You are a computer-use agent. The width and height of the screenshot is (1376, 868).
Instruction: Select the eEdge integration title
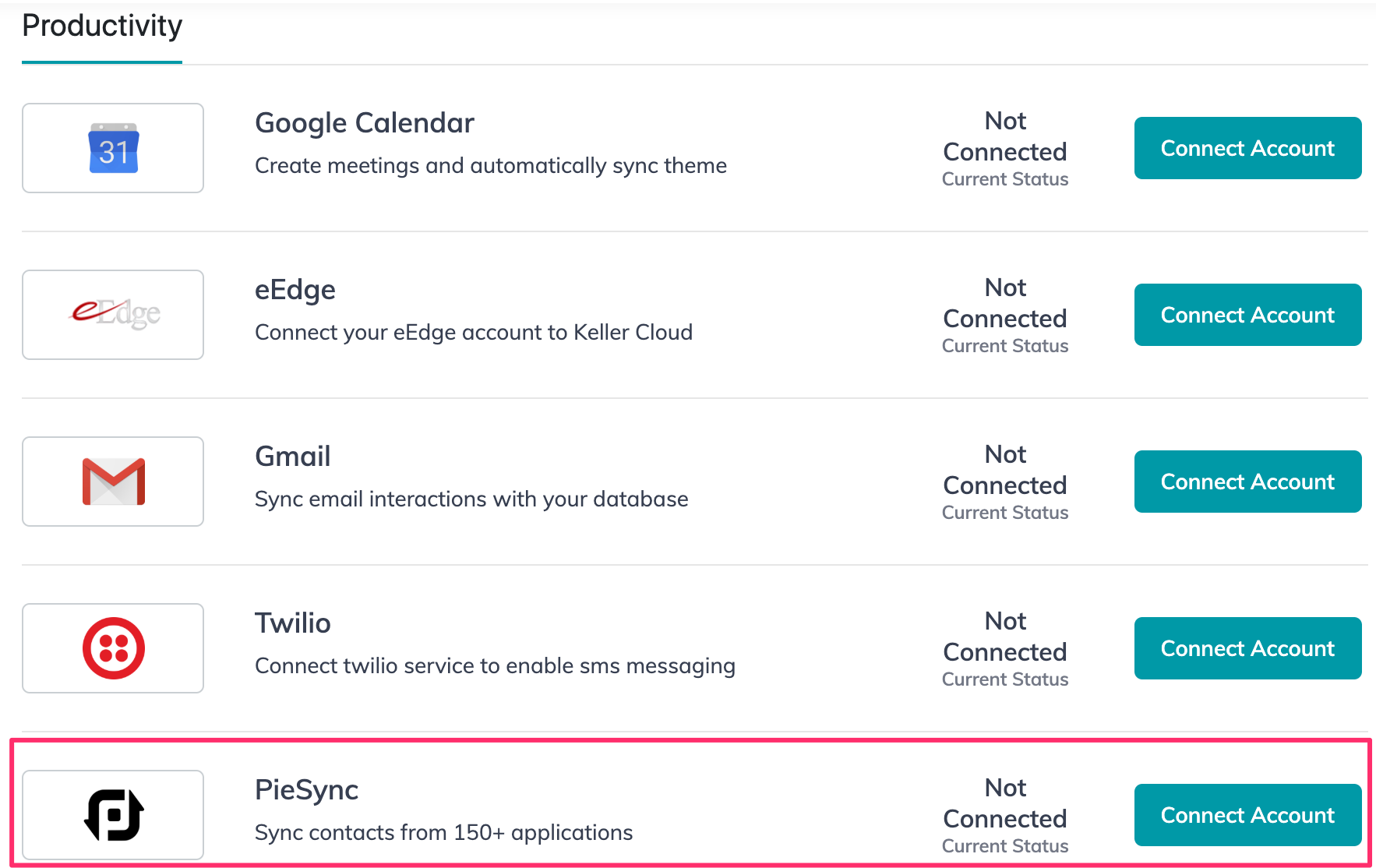(295, 290)
